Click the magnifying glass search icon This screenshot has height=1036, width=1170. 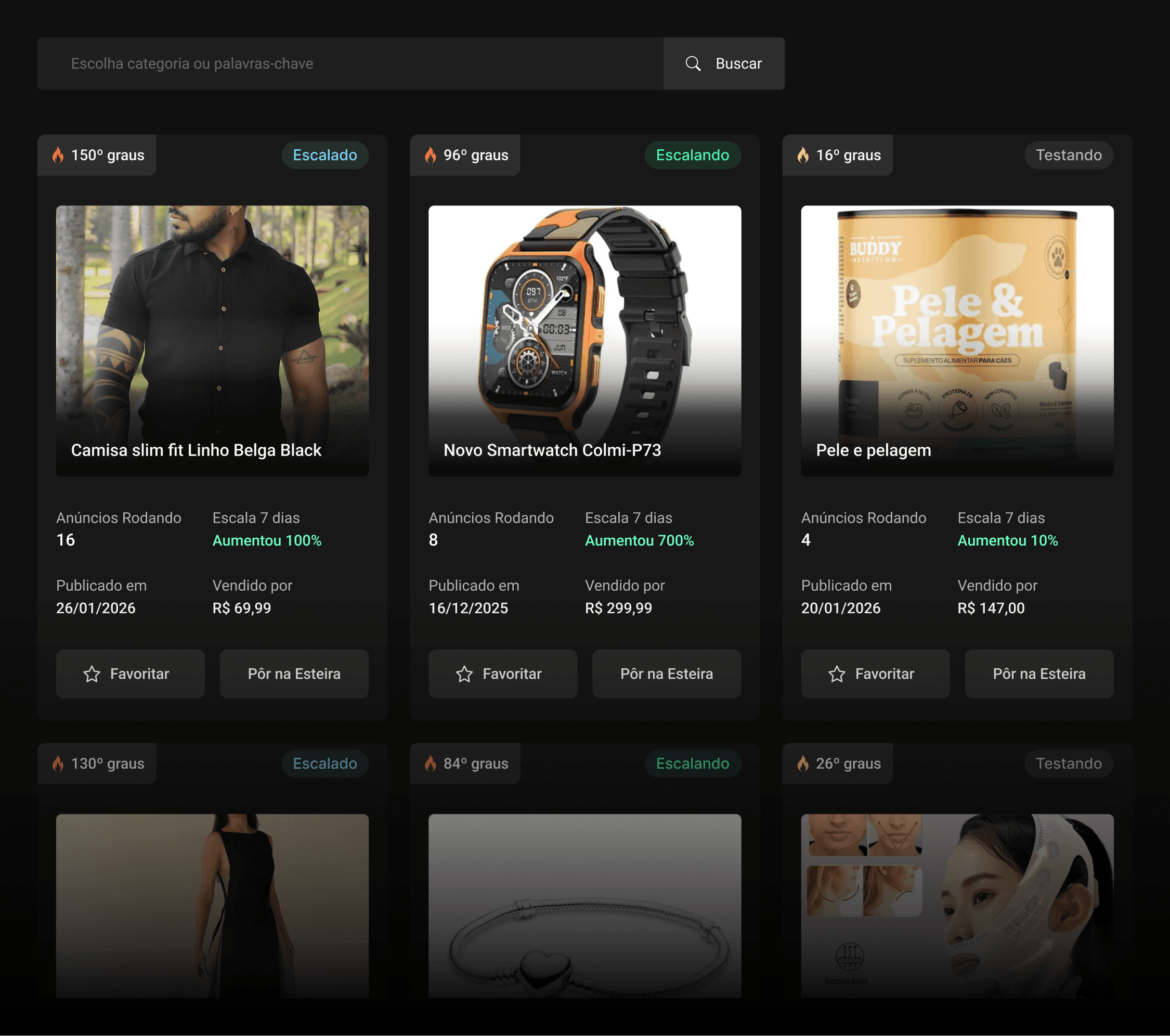(x=693, y=63)
